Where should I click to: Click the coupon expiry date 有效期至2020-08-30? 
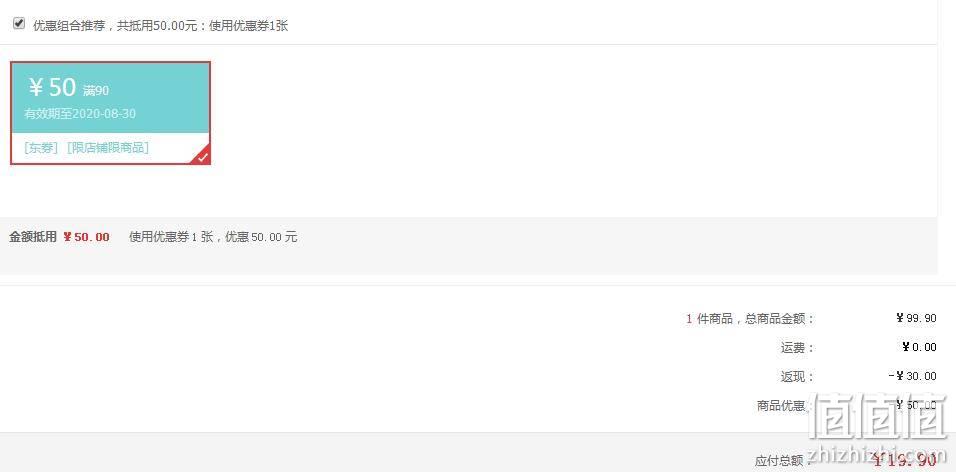[x=80, y=114]
